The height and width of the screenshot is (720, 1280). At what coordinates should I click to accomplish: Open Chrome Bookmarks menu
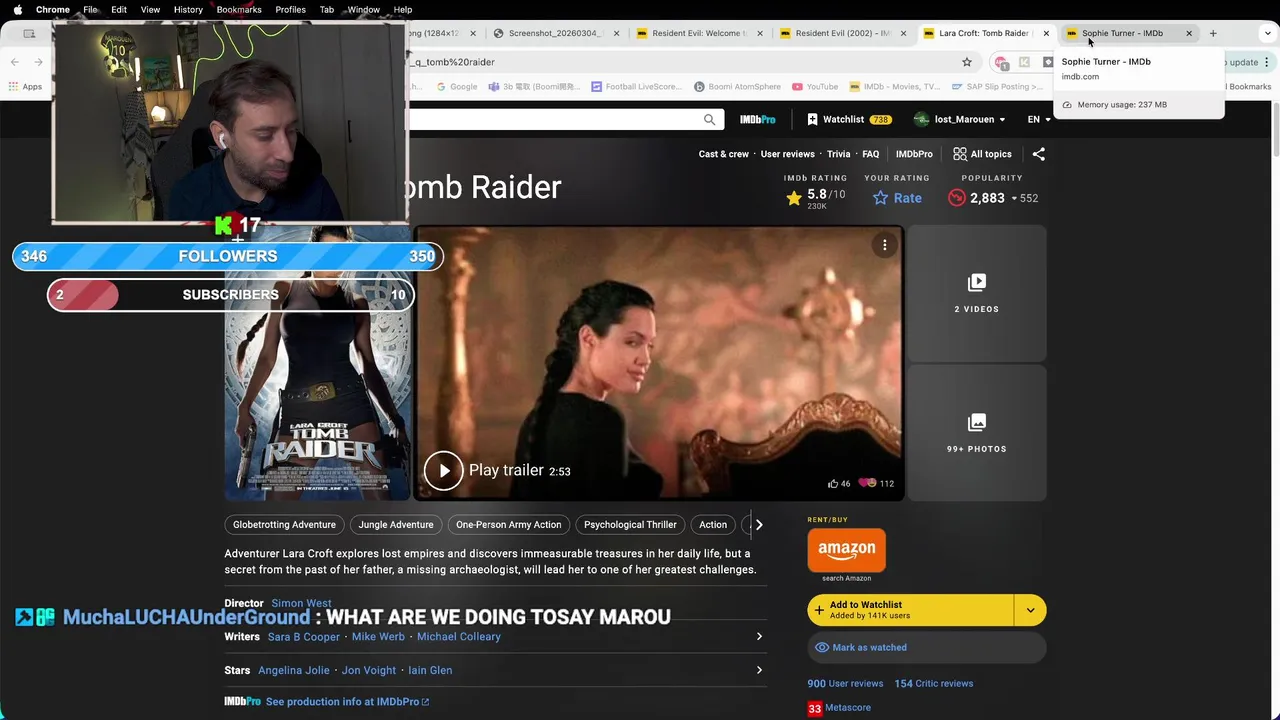[239, 9]
